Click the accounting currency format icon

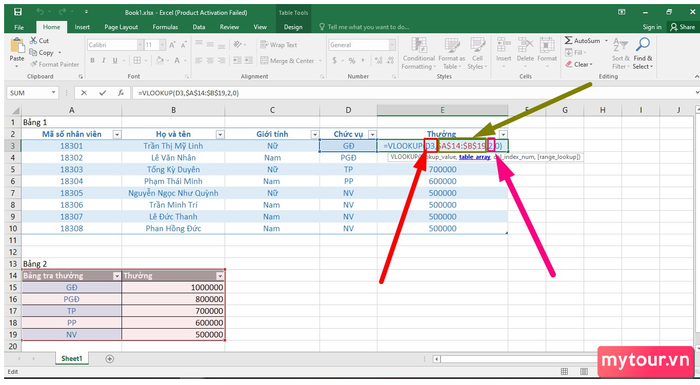tap(334, 61)
